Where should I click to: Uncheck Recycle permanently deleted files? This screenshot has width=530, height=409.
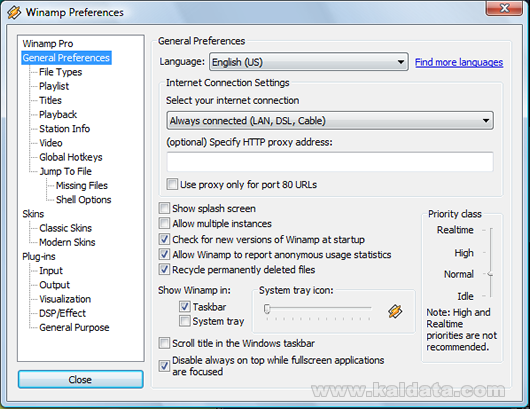[x=164, y=269]
